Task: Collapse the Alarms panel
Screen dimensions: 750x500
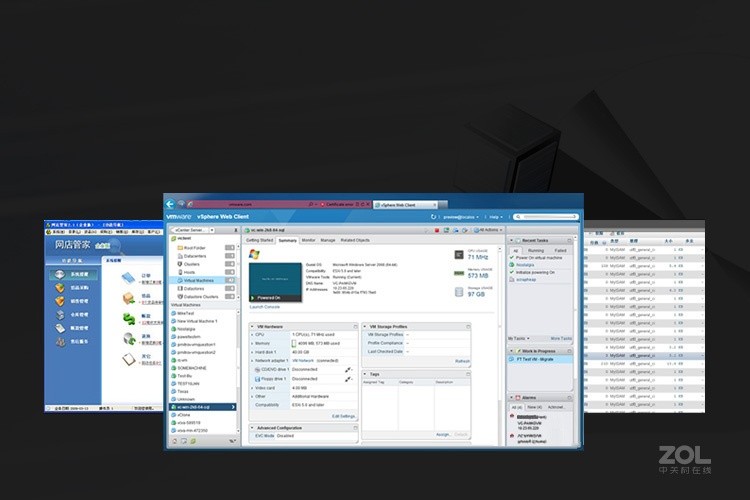Action: point(511,398)
